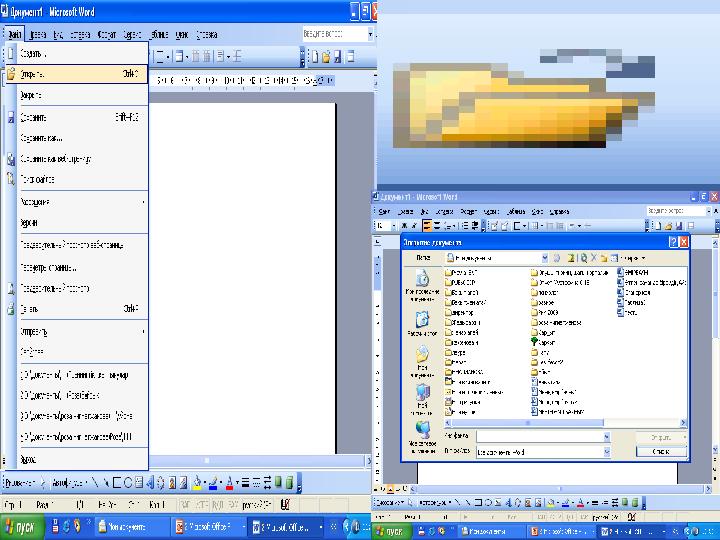This screenshot has height=540, width=720.
Task: Click the Открыть button in Open dialog
Action: [x=661, y=437]
